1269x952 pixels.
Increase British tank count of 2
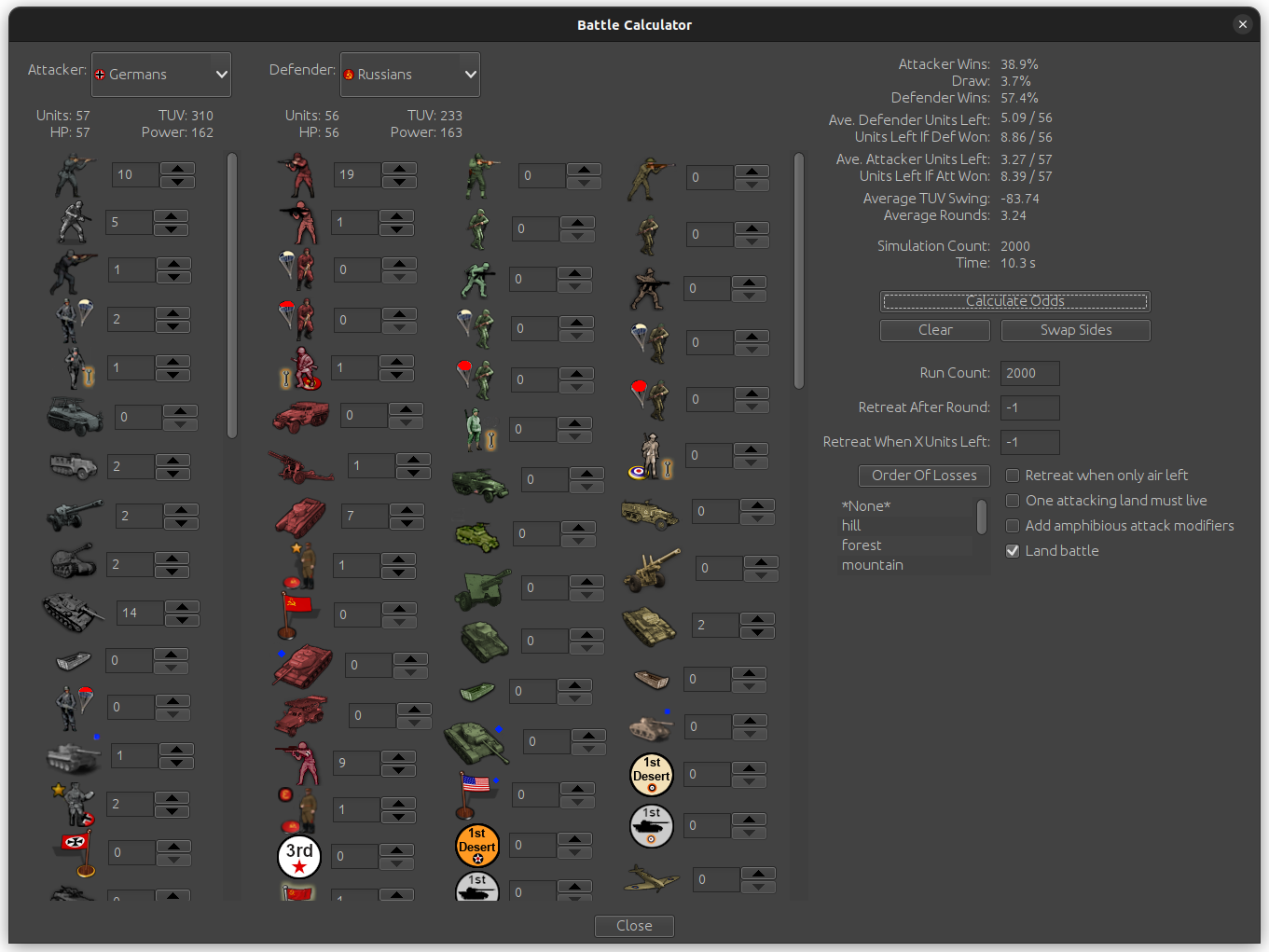tap(757, 619)
